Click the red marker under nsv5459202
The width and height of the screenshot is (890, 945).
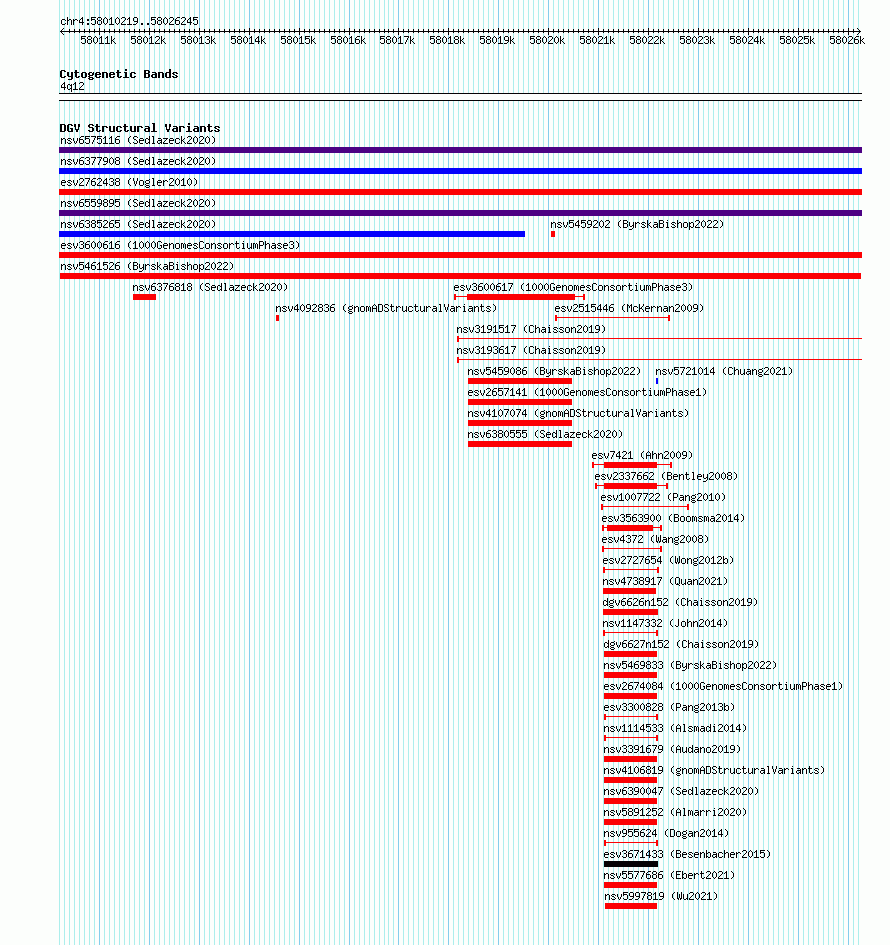coord(553,234)
